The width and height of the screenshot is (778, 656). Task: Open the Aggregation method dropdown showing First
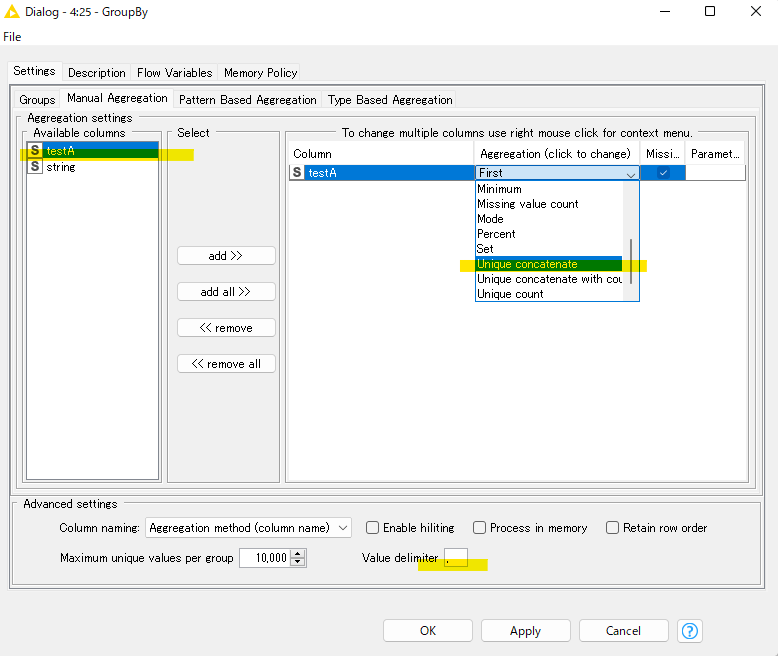click(557, 173)
